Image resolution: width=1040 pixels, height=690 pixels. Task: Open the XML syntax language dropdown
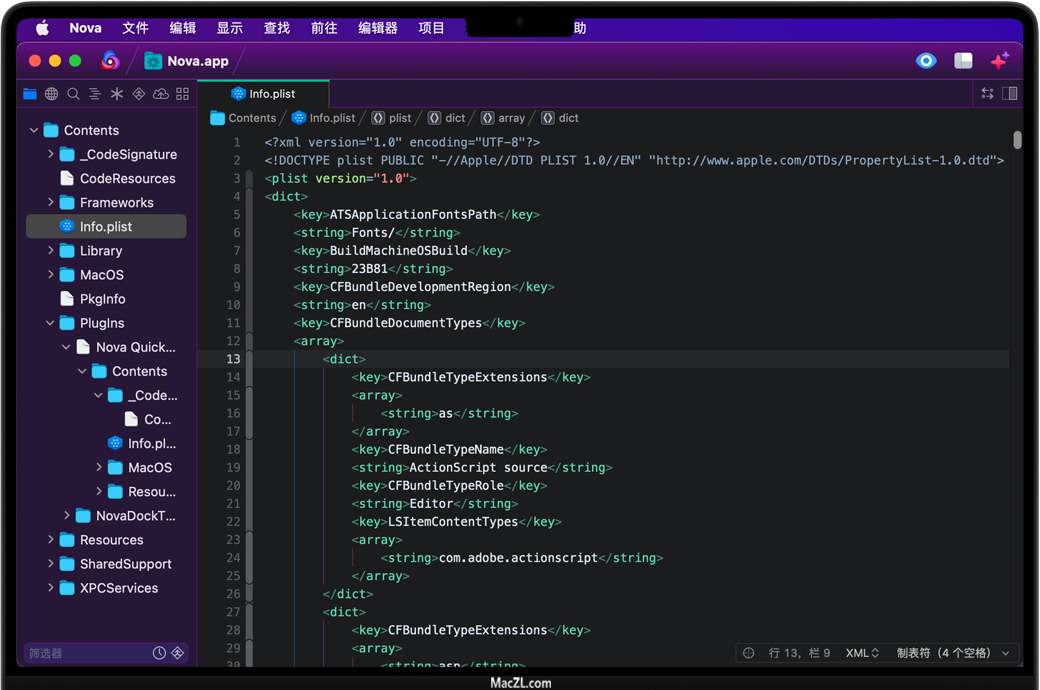862,653
